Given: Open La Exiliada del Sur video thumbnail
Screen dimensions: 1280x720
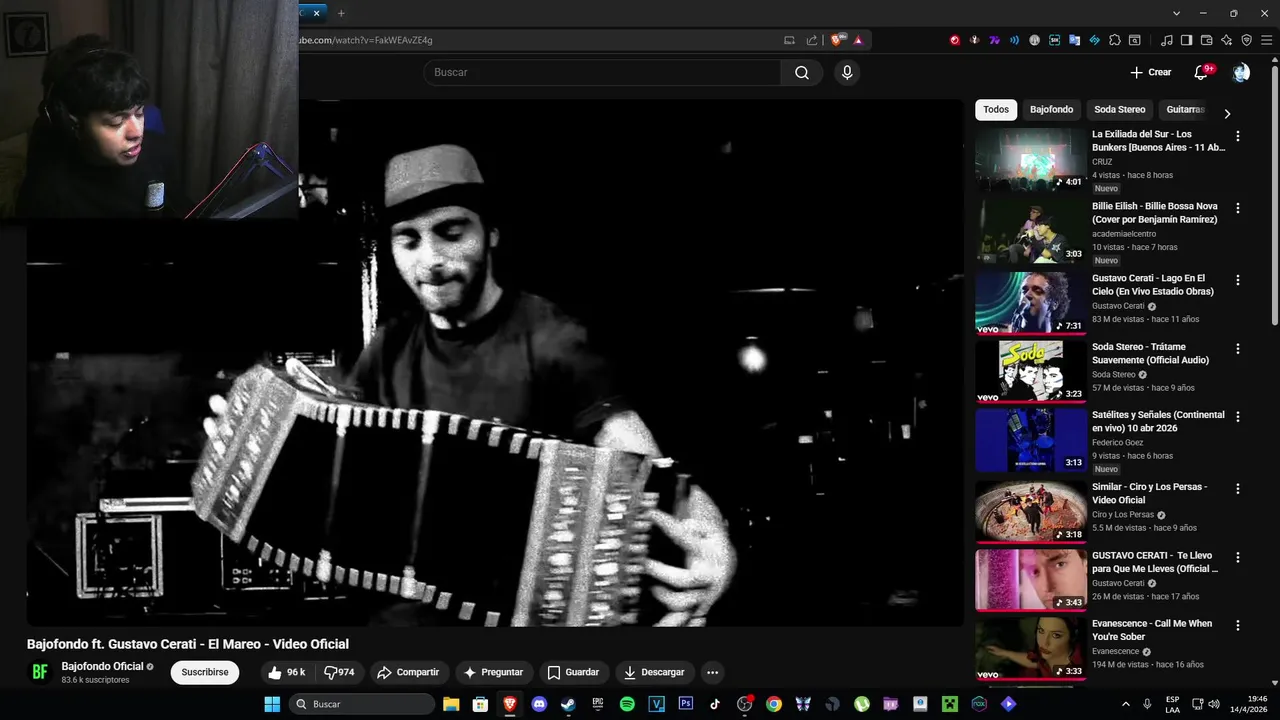Looking at the screenshot, I should [x=1031, y=159].
